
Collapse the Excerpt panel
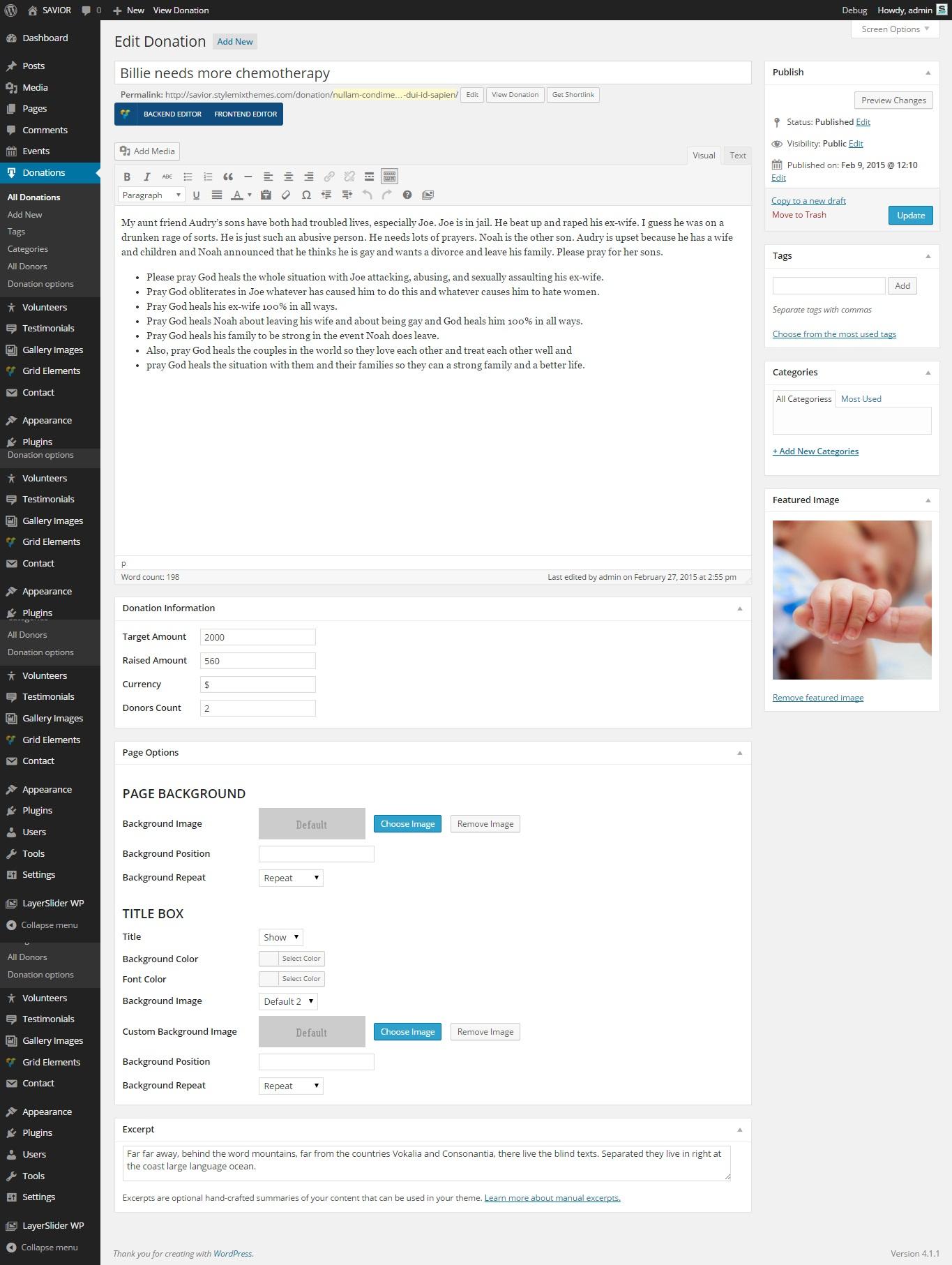[739, 1130]
